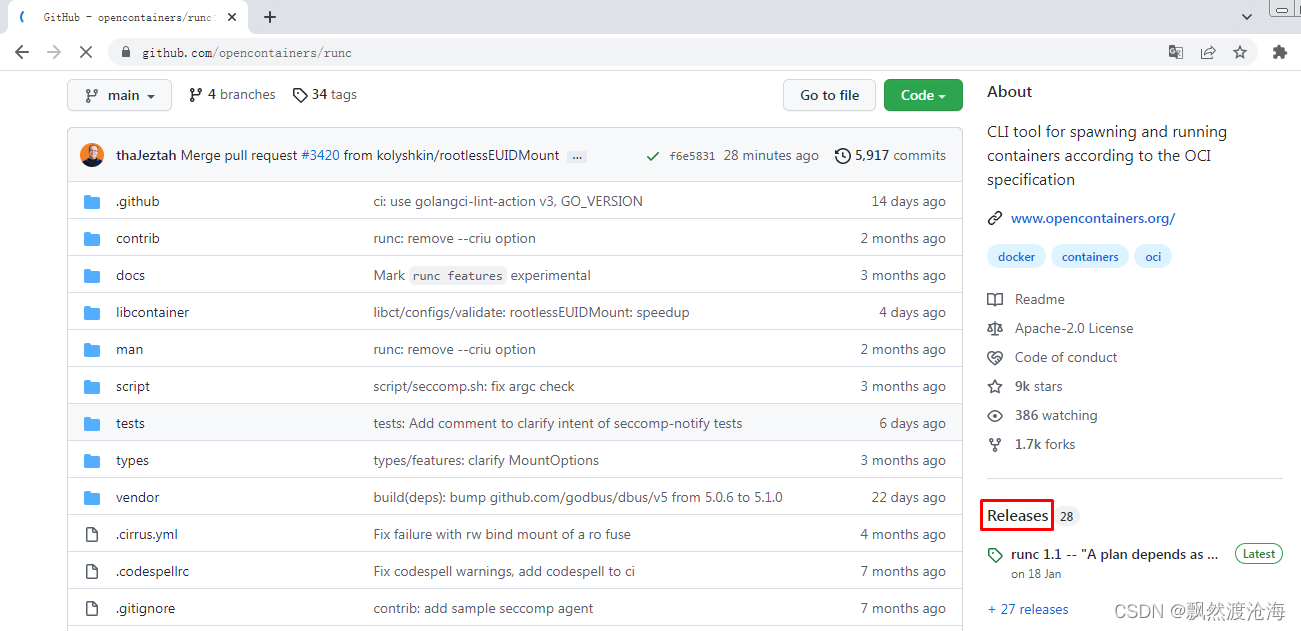Viewport: 1301px width, 631px height.
Task: Click the folder icon for man
Action: point(92,349)
